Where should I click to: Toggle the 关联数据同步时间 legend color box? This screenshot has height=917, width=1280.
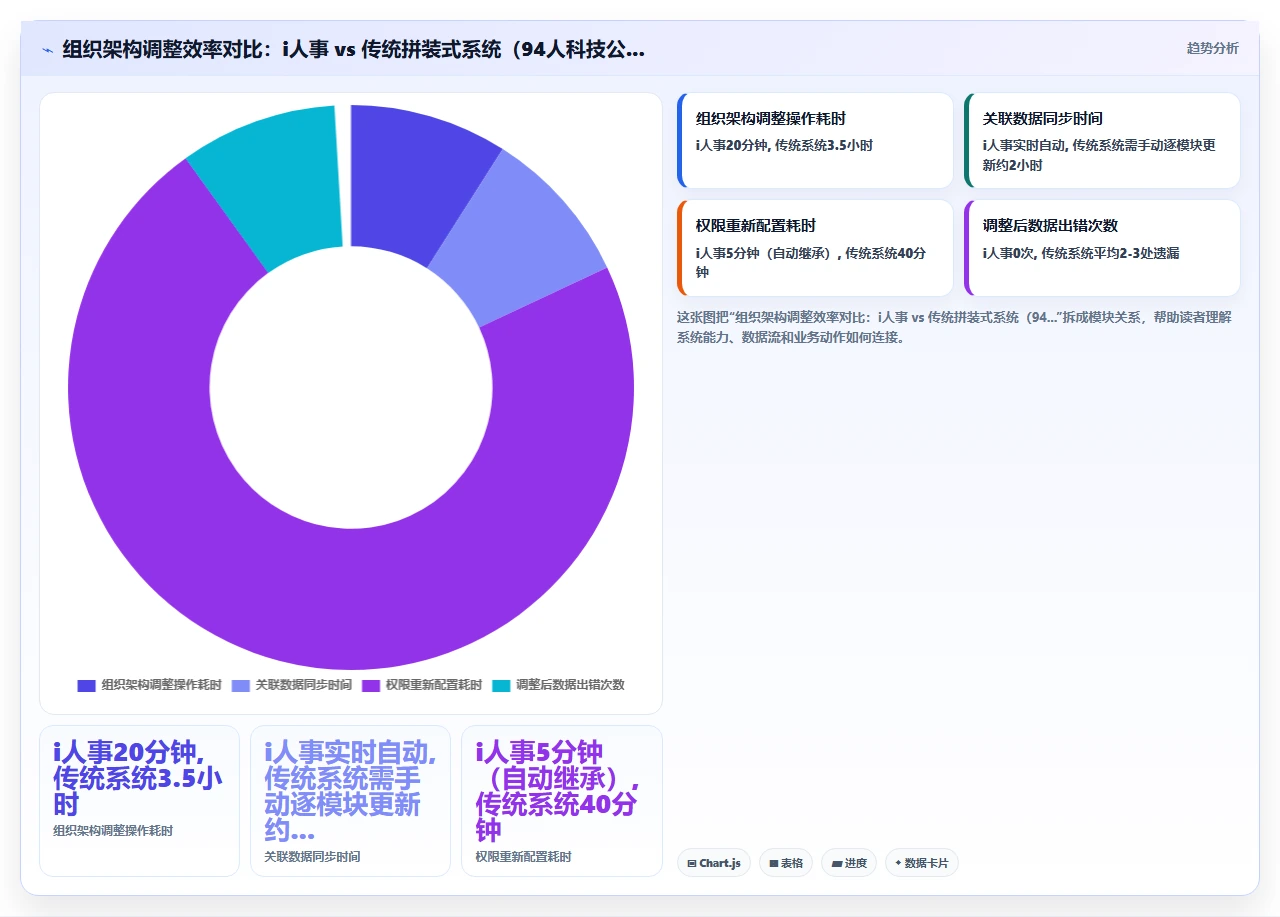[x=241, y=685]
